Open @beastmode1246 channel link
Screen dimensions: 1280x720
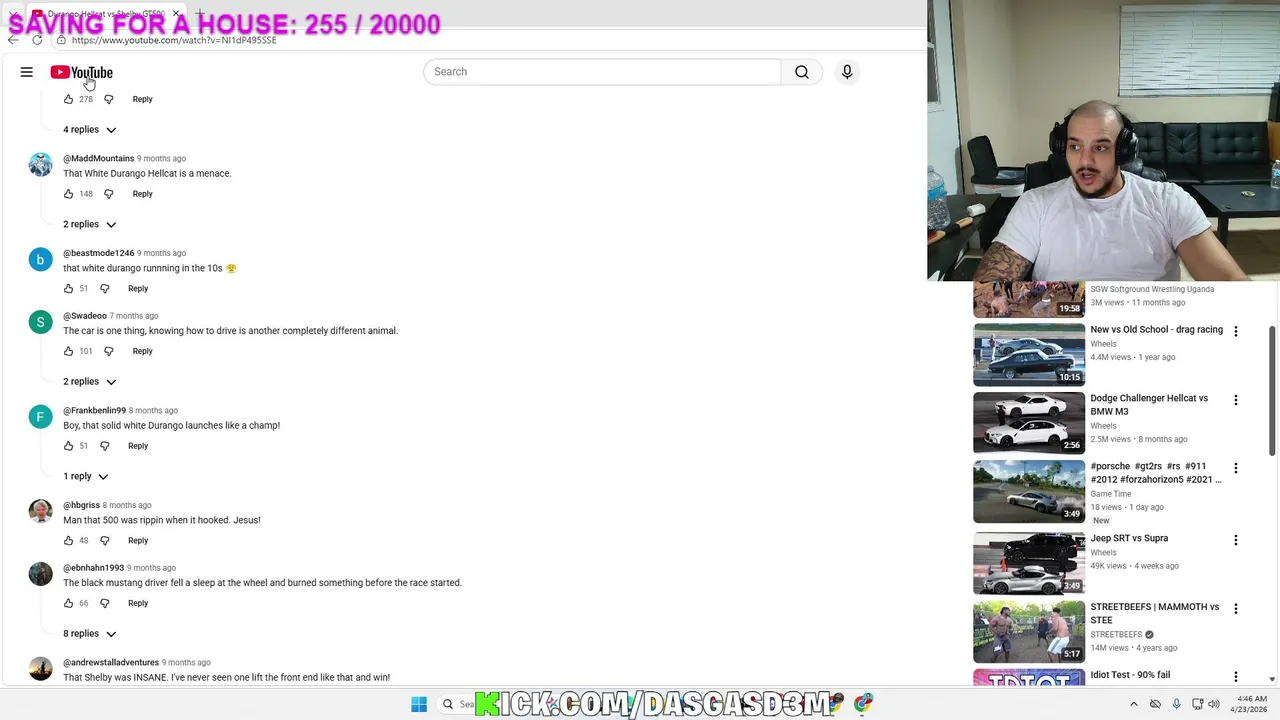(98, 253)
